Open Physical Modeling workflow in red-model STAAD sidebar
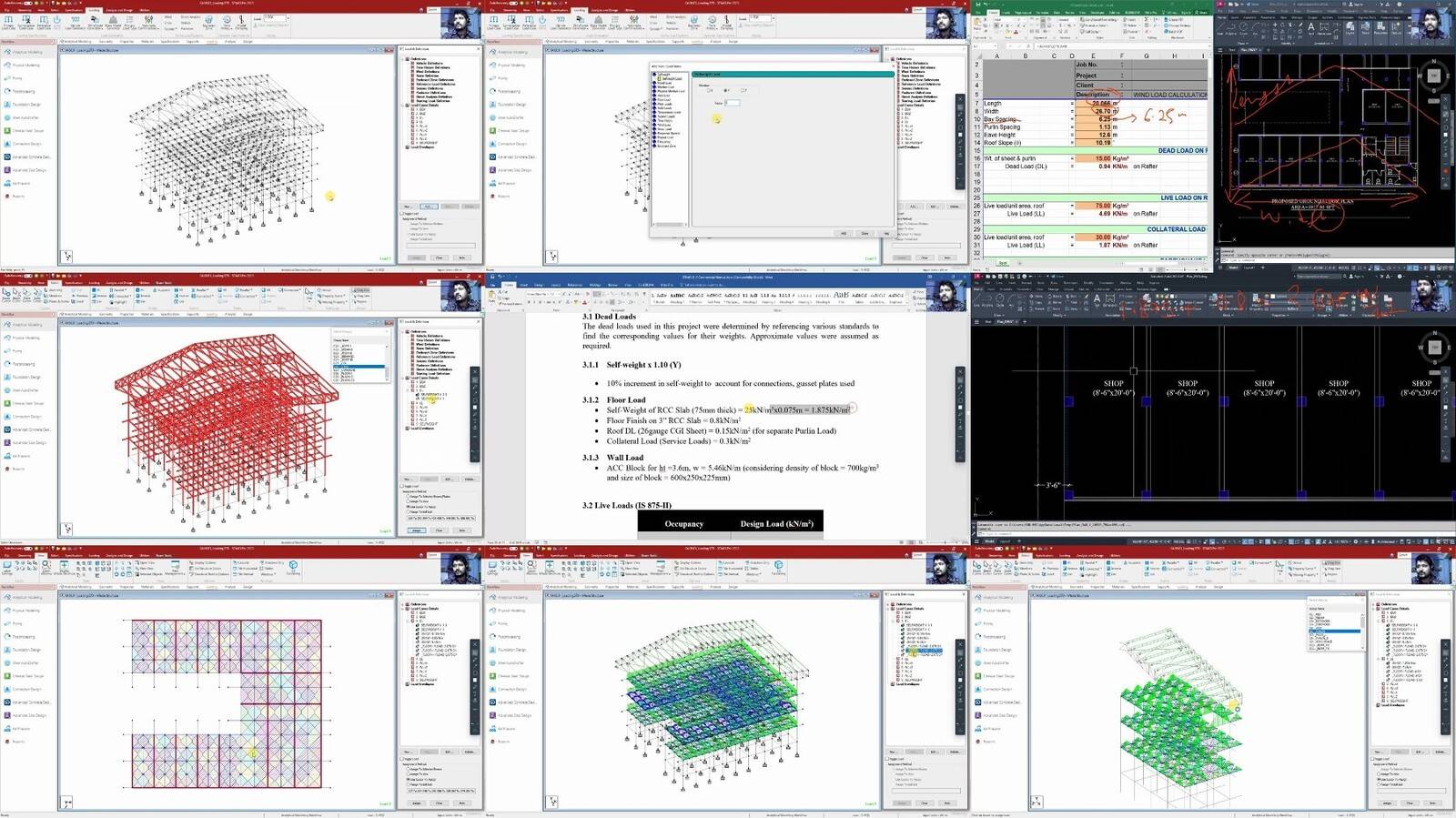The height and width of the screenshot is (818, 1456). pos(25,338)
